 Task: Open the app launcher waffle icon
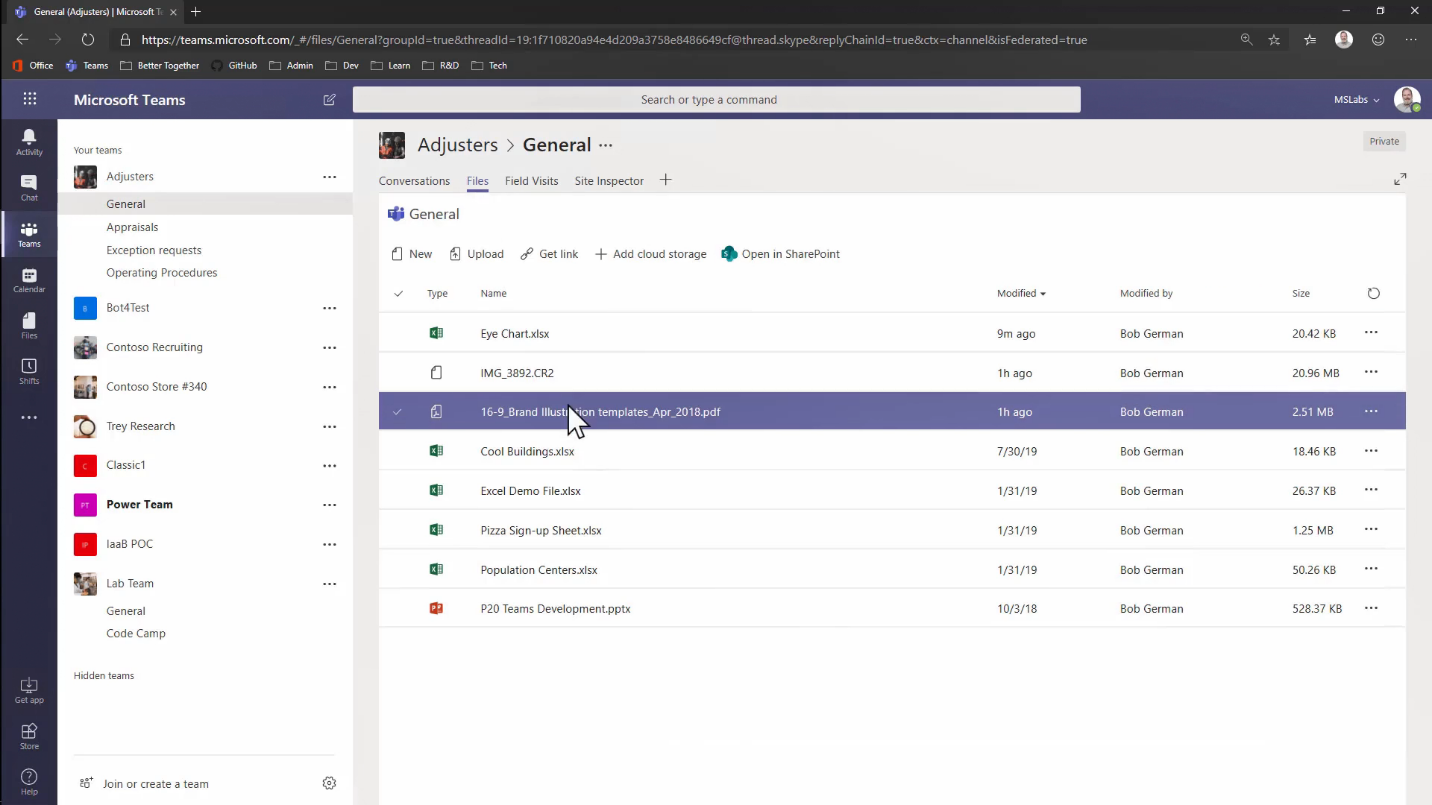[x=30, y=99]
